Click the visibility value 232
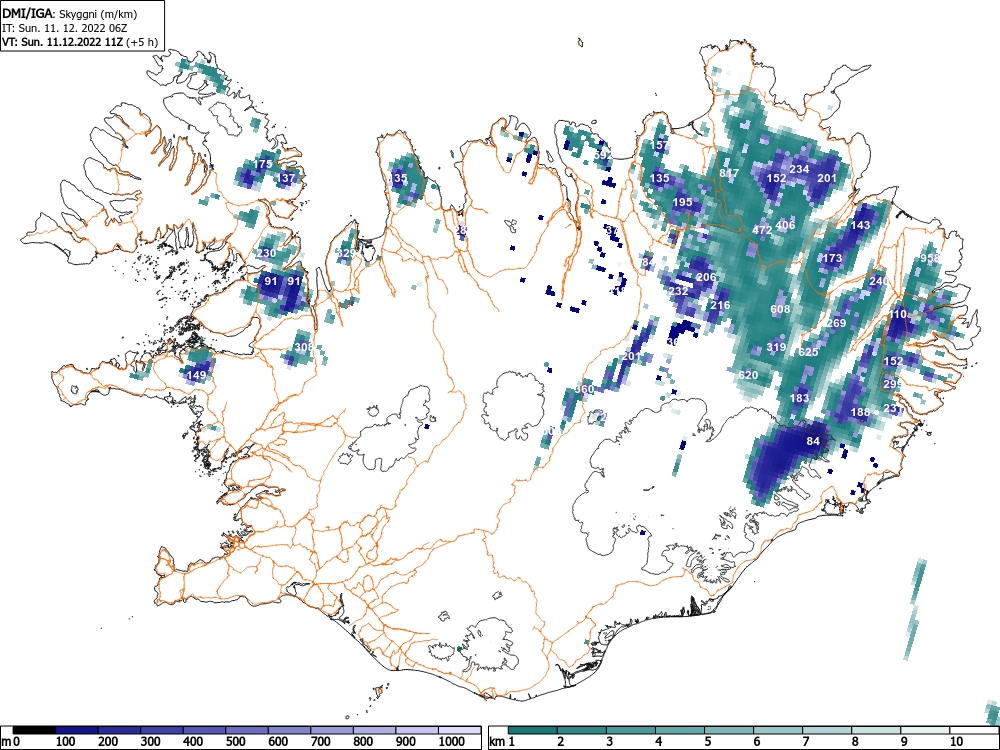 pyautogui.click(x=679, y=291)
